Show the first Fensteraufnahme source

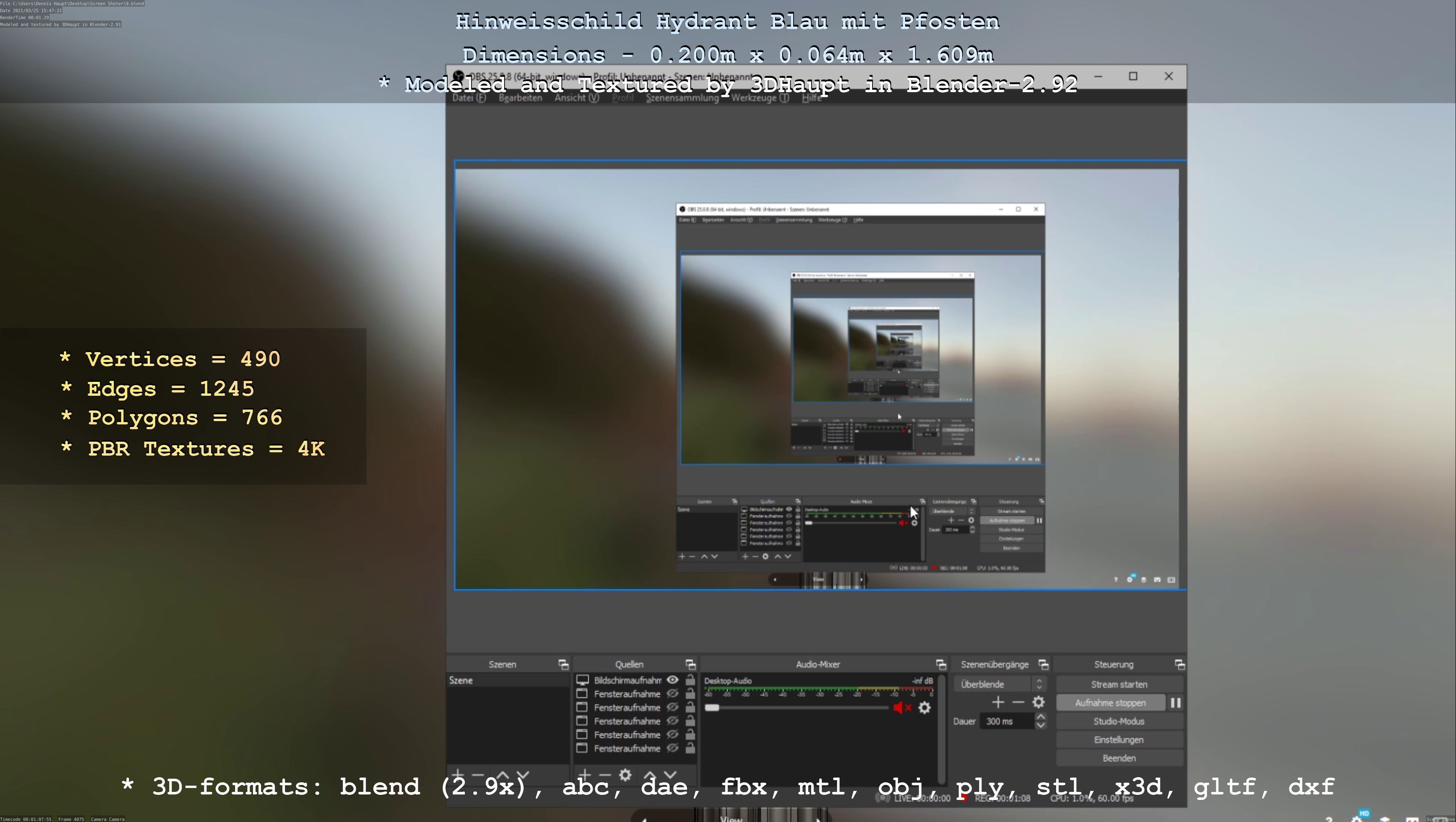(672, 693)
